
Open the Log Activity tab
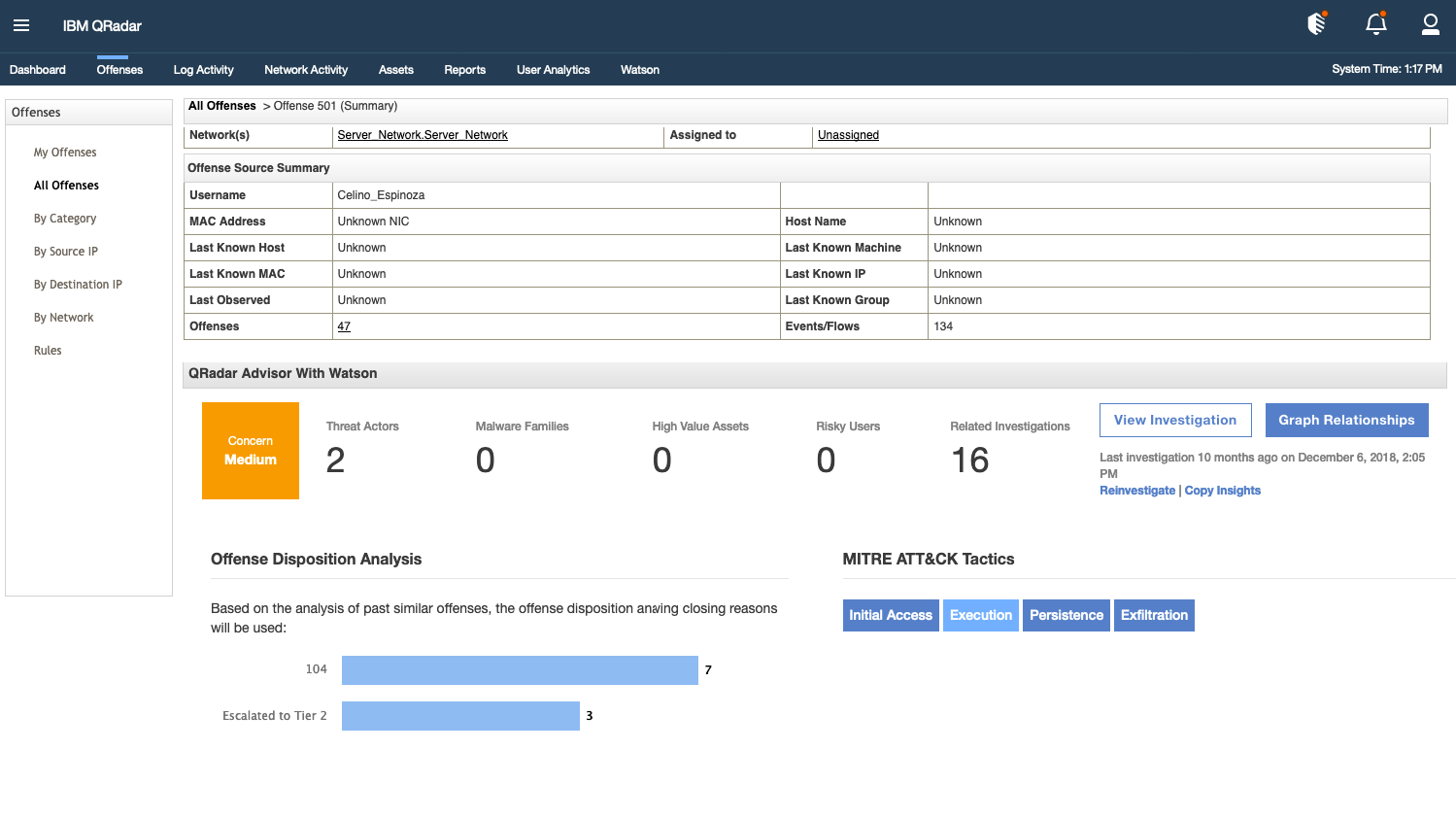(x=203, y=70)
